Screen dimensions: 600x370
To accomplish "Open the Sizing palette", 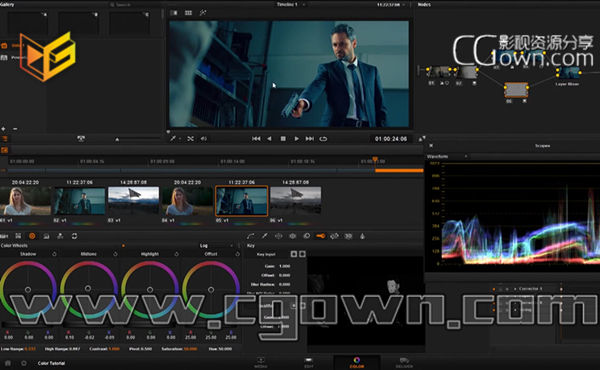I will click(334, 236).
